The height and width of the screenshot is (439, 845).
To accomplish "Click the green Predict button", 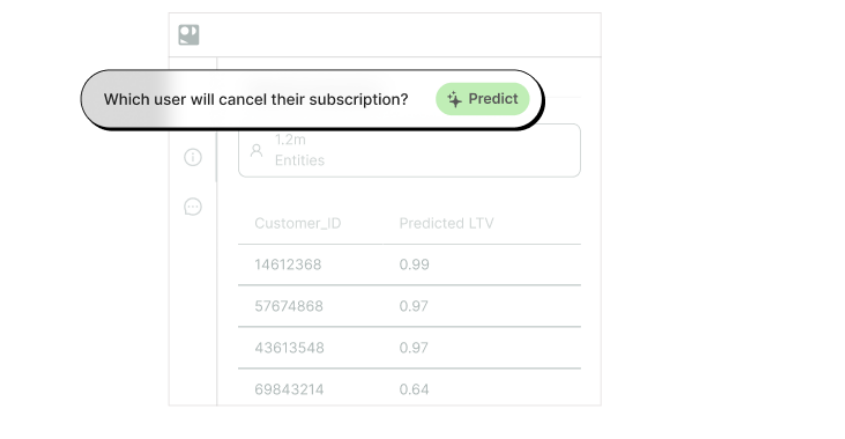I will (x=482, y=99).
